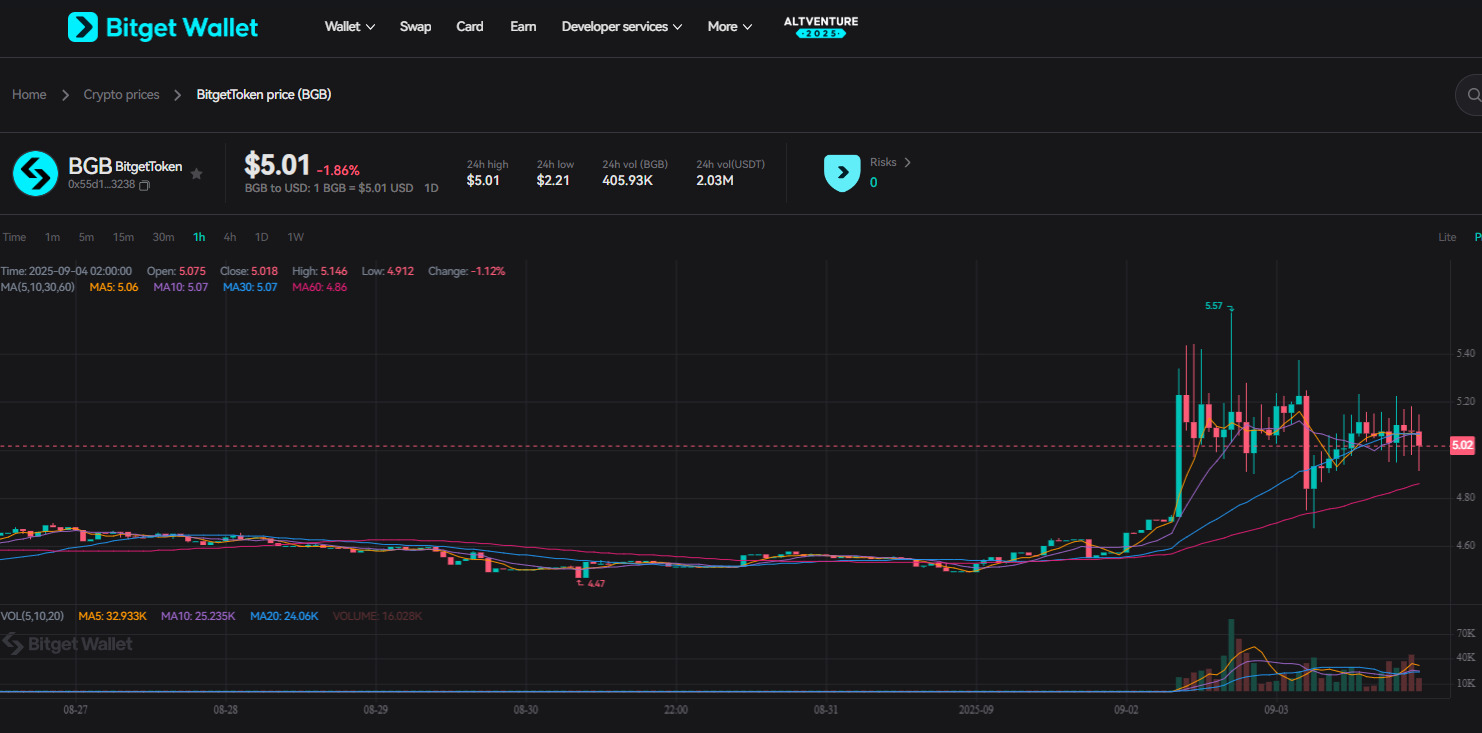The width and height of the screenshot is (1482, 733).
Task: Click the -1.86% price change
Action: click(x=338, y=170)
